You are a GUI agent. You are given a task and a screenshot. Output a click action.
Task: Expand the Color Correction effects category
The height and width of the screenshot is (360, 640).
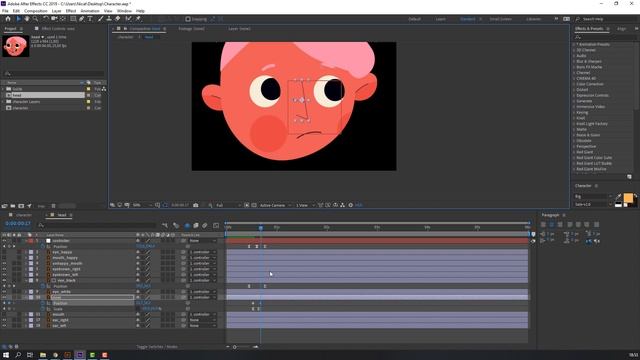click(573, 84)
